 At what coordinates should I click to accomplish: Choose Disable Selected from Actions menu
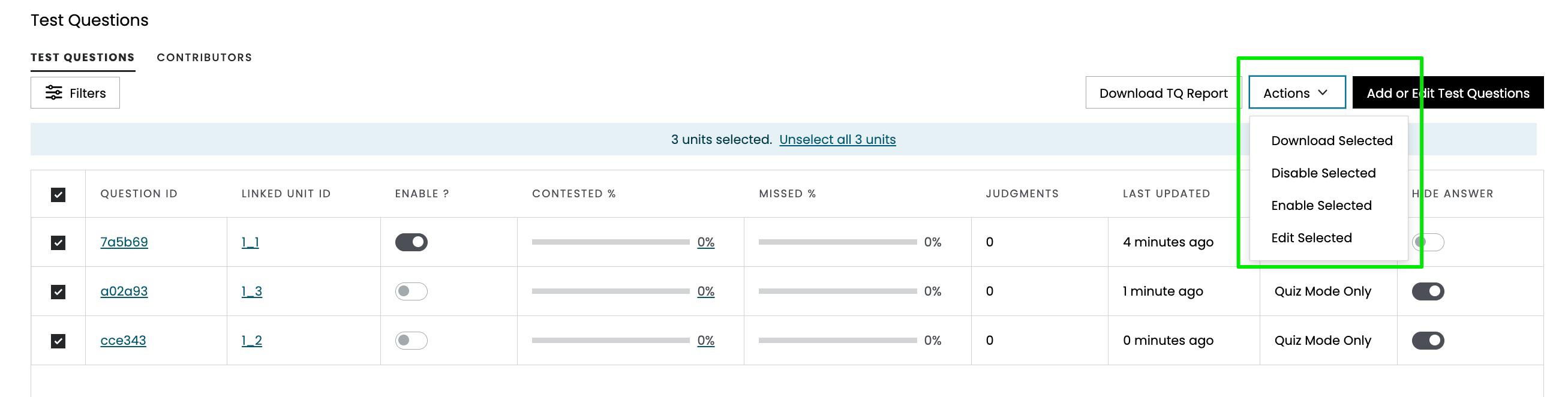click(1323, 173)
